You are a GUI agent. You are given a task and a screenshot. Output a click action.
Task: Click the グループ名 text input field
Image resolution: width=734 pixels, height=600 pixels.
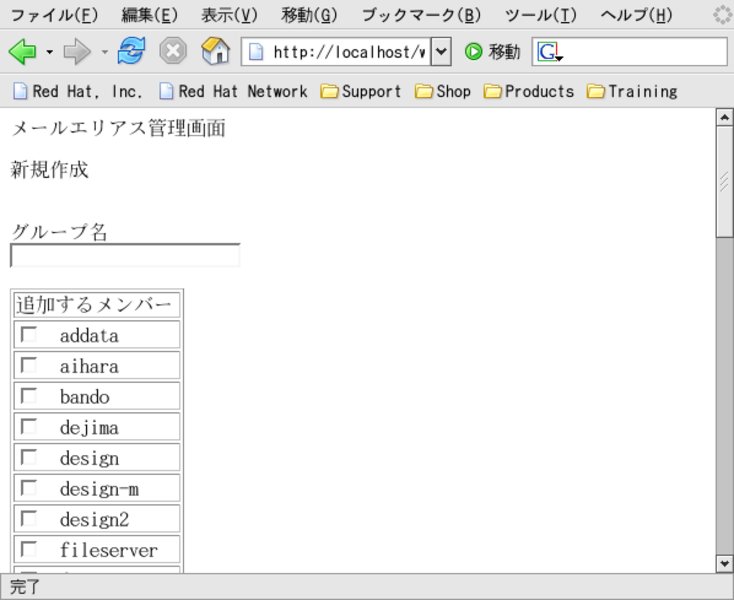tap(125, 256)
